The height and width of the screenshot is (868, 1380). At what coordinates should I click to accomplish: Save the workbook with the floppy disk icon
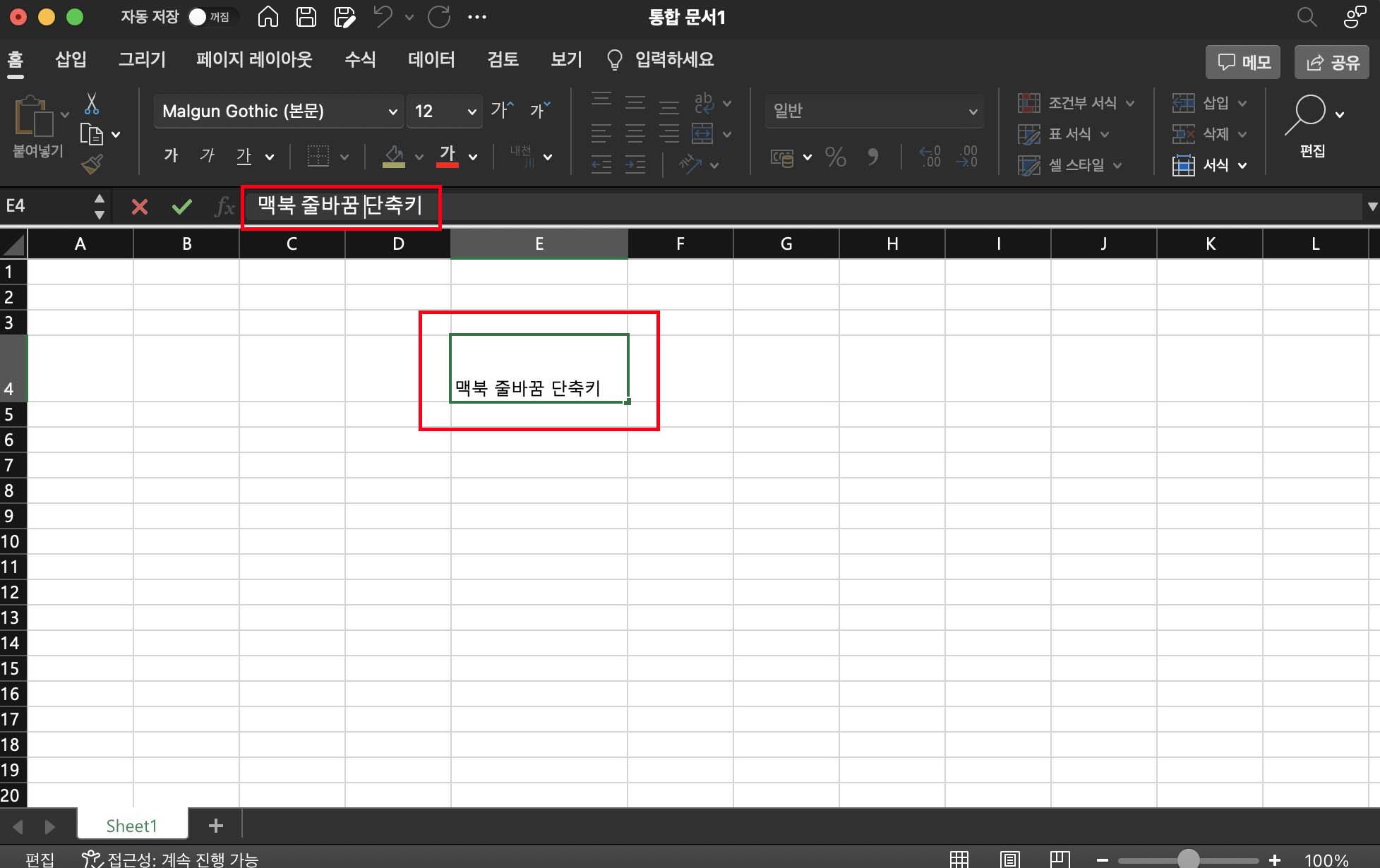tap(306, 17)
